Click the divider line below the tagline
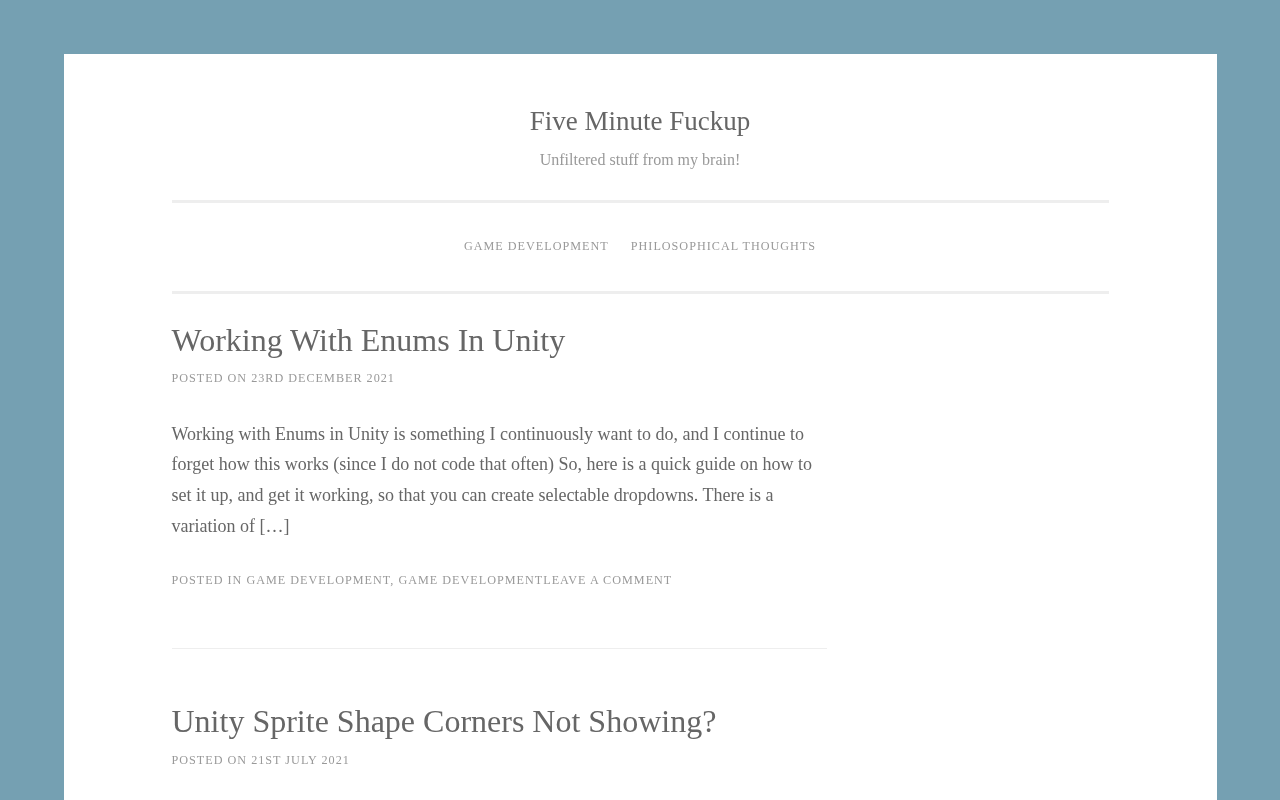This screenshot has height=800, width=1280. coord(639,202)
